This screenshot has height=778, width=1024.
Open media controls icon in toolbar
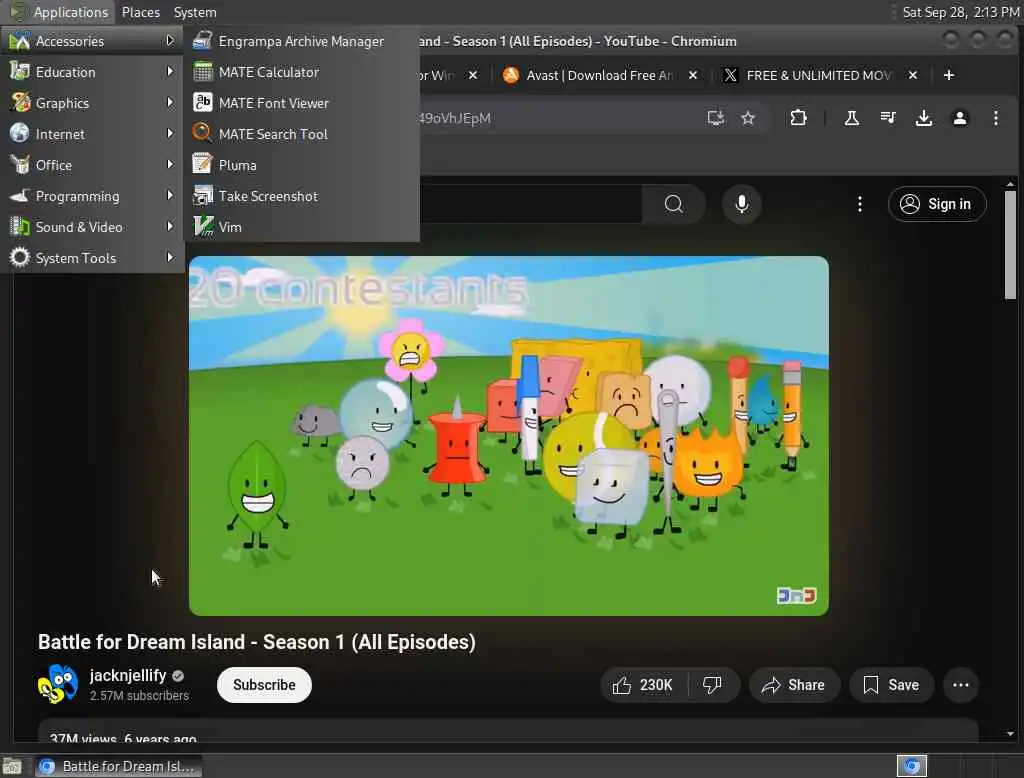(888, 118)
